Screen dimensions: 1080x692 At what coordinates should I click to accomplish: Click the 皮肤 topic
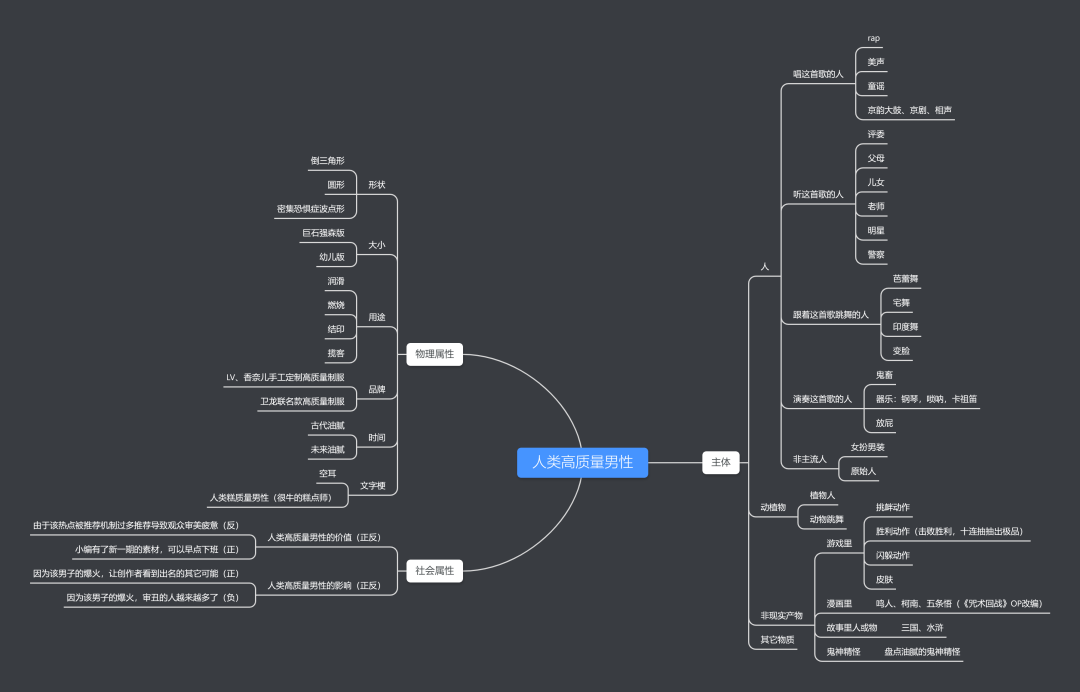pos(884,580)
